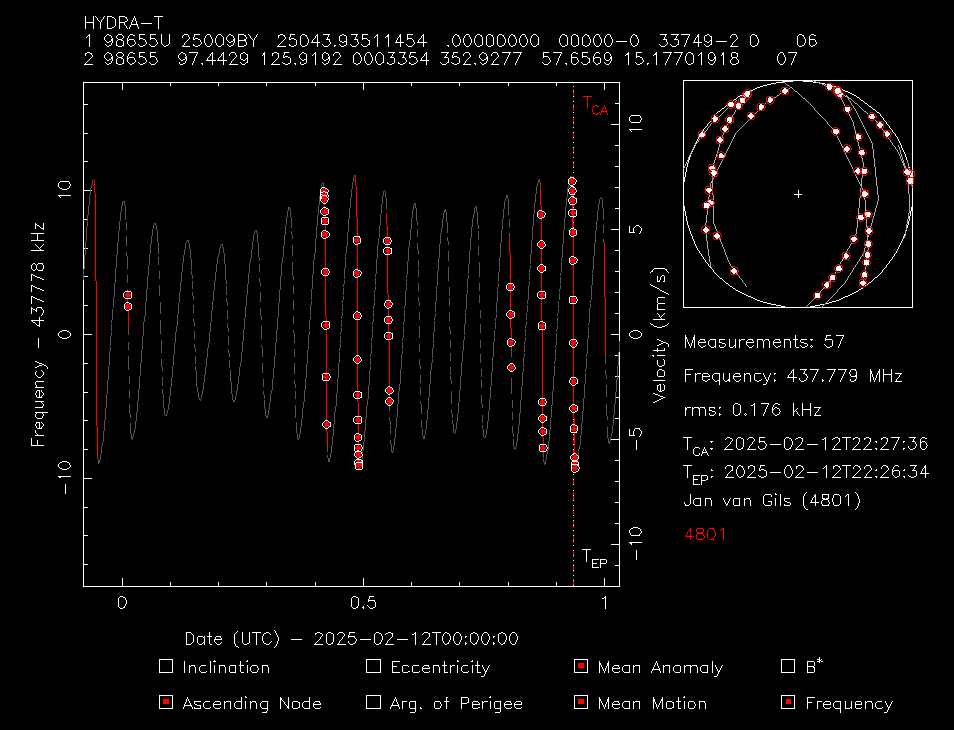Enable the B* drag term checkbox

tap(788, 666)
